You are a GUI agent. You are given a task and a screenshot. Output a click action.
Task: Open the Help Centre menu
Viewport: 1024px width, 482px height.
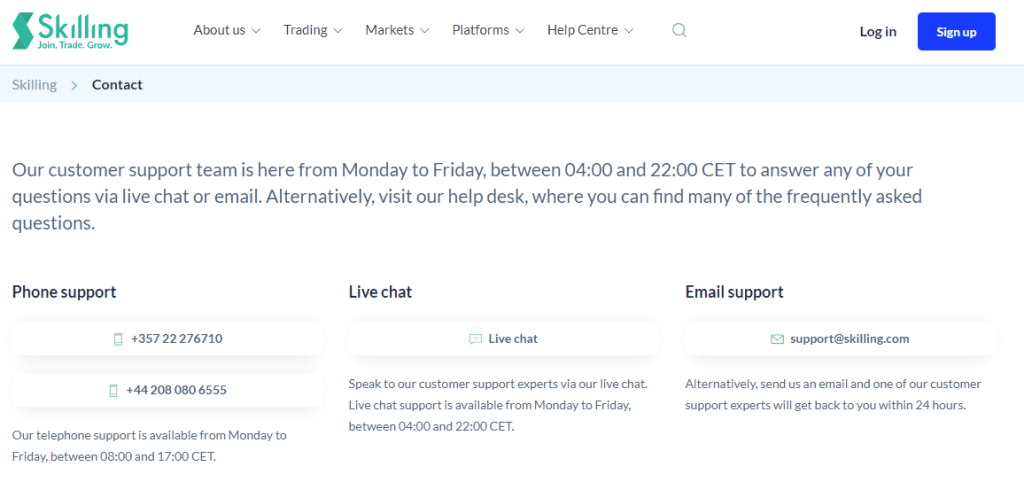click(590, 30)
